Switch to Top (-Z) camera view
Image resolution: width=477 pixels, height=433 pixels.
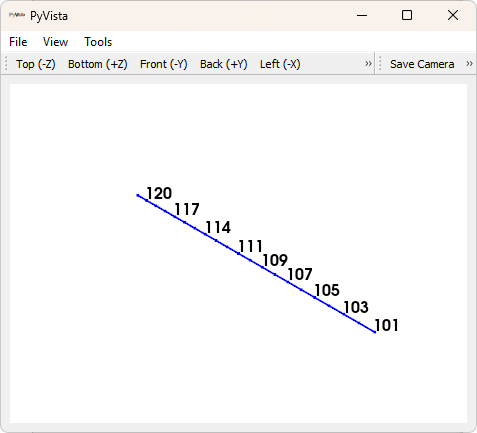36,64
